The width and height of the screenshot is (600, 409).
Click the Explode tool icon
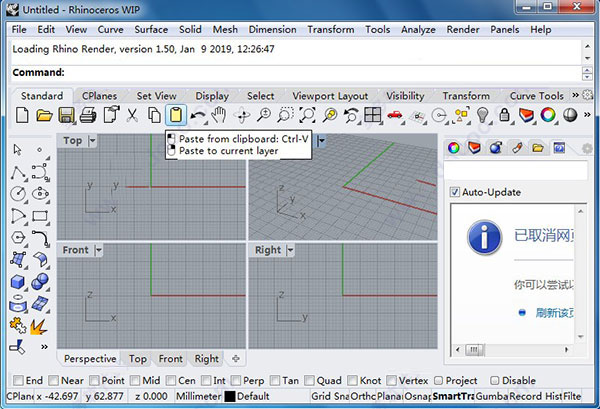[x=38, y=326]
